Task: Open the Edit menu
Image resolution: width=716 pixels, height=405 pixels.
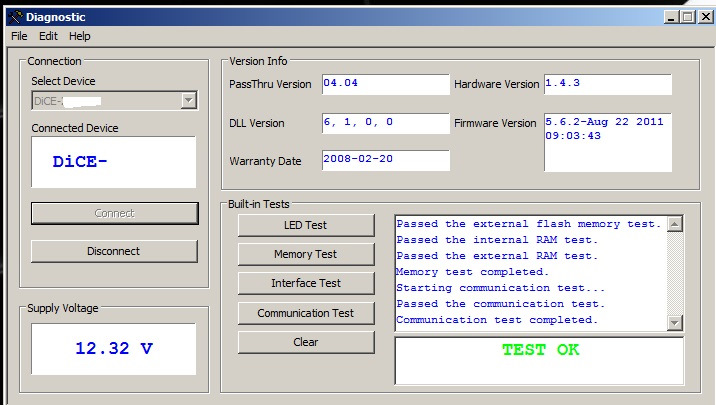Action: tap(48, 36)
